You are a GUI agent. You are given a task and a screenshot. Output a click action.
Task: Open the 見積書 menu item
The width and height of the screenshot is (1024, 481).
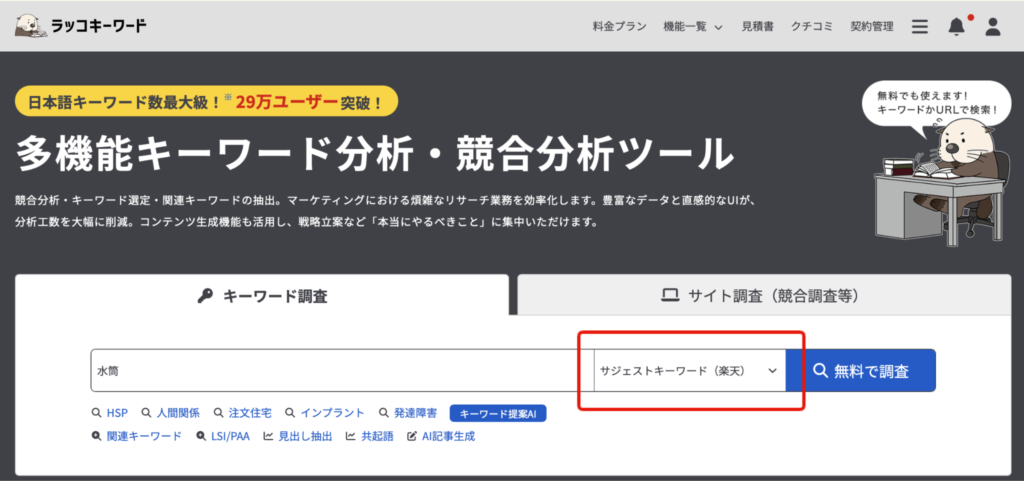click(x=757, y=27)
